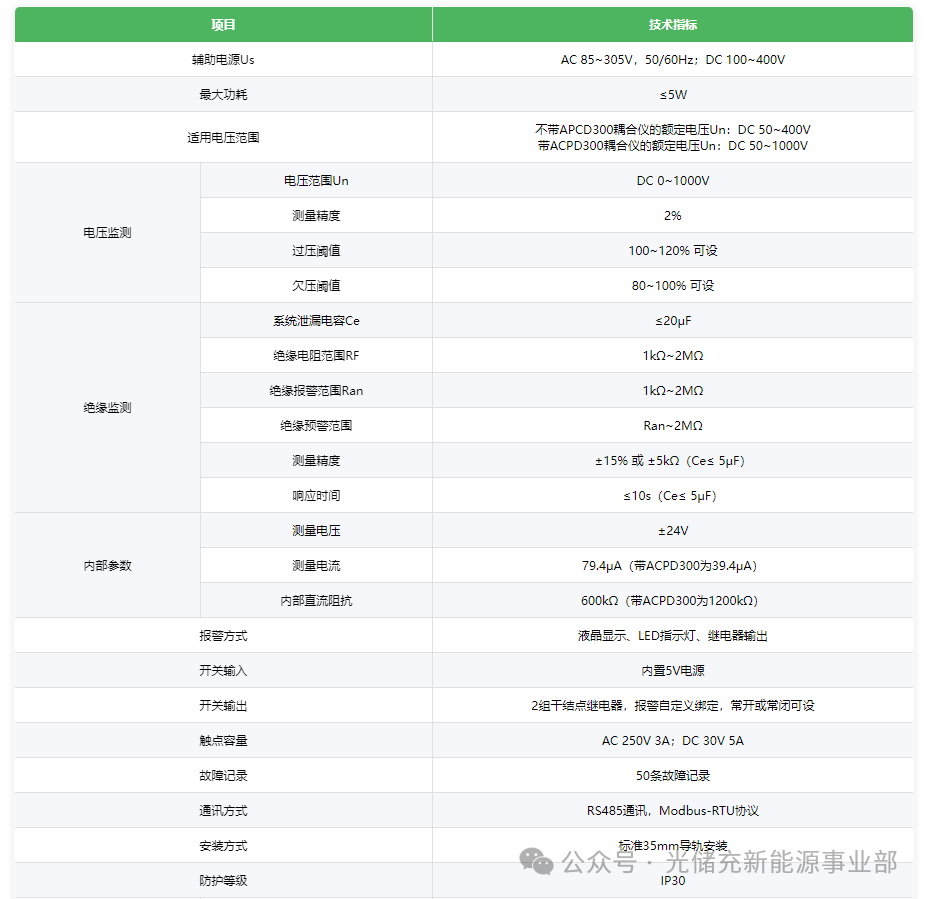This screenshot has height=899, width=927.
Task: Click the 最大功耗 row
Action: (221, 94)
